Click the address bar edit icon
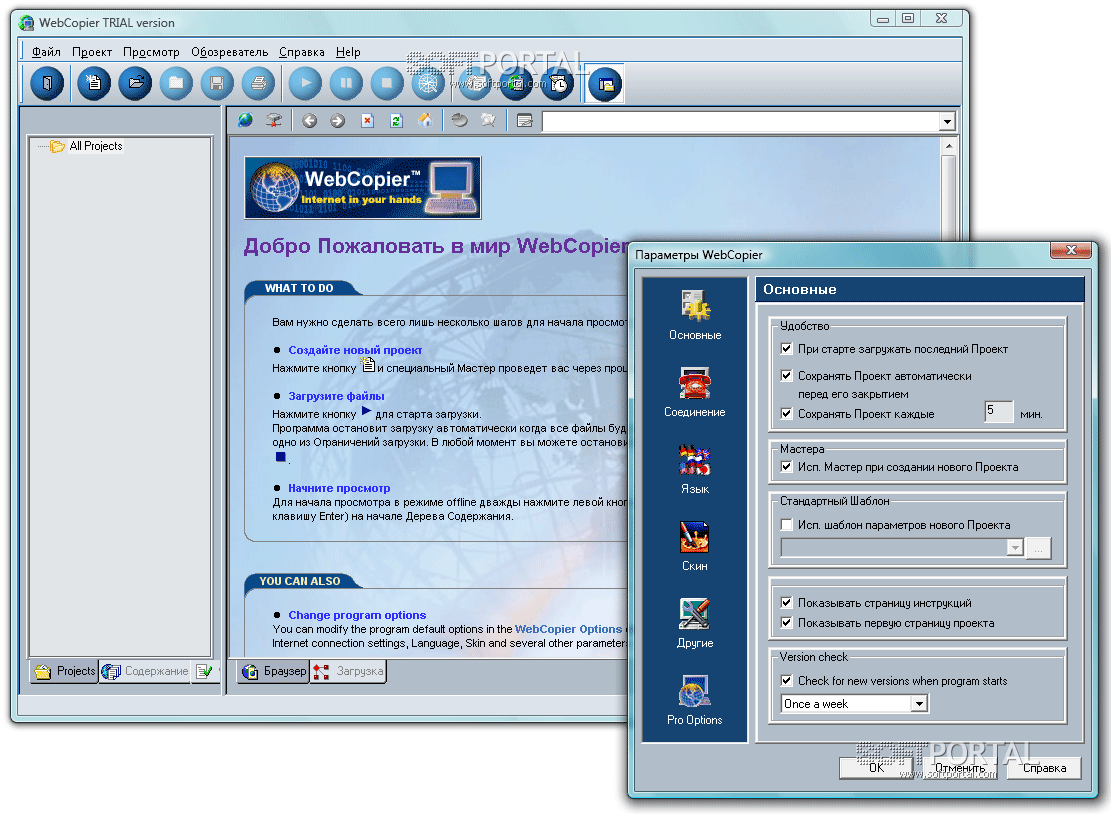The height and width of the screenshot is (814, 1111). tap(525, 121)
